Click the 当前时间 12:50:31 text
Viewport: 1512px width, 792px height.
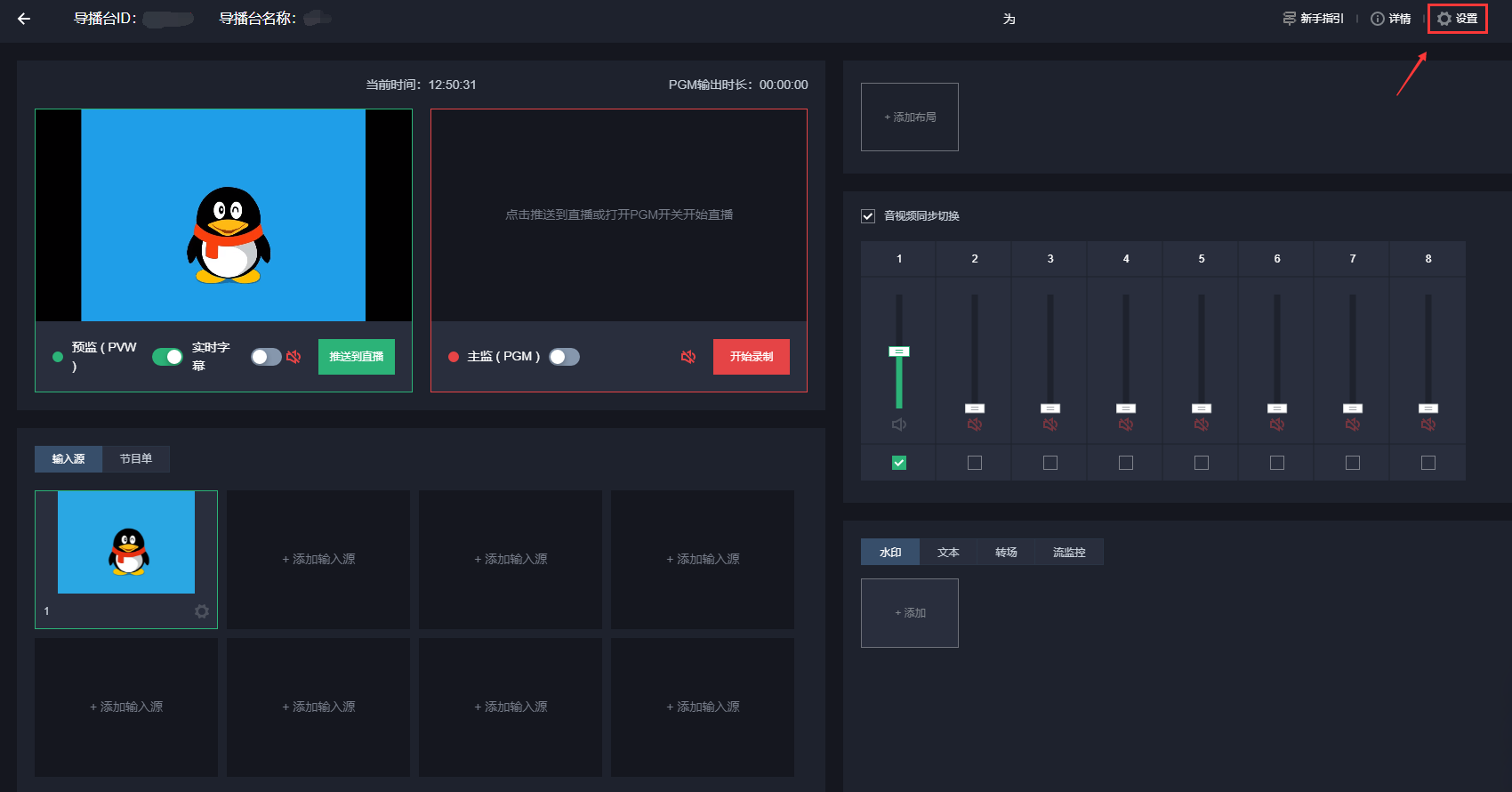(422, 85)
